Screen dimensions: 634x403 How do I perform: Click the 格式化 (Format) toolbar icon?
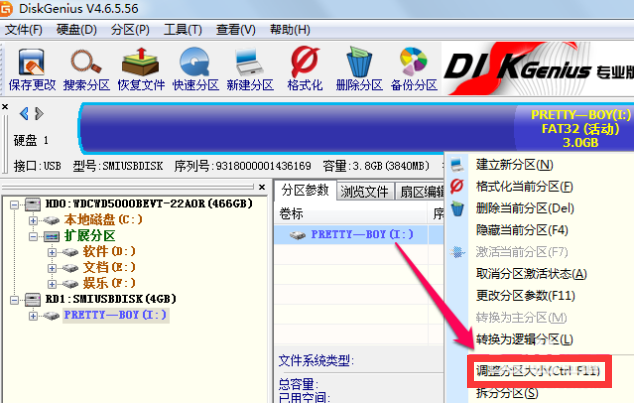click(304, 66)
